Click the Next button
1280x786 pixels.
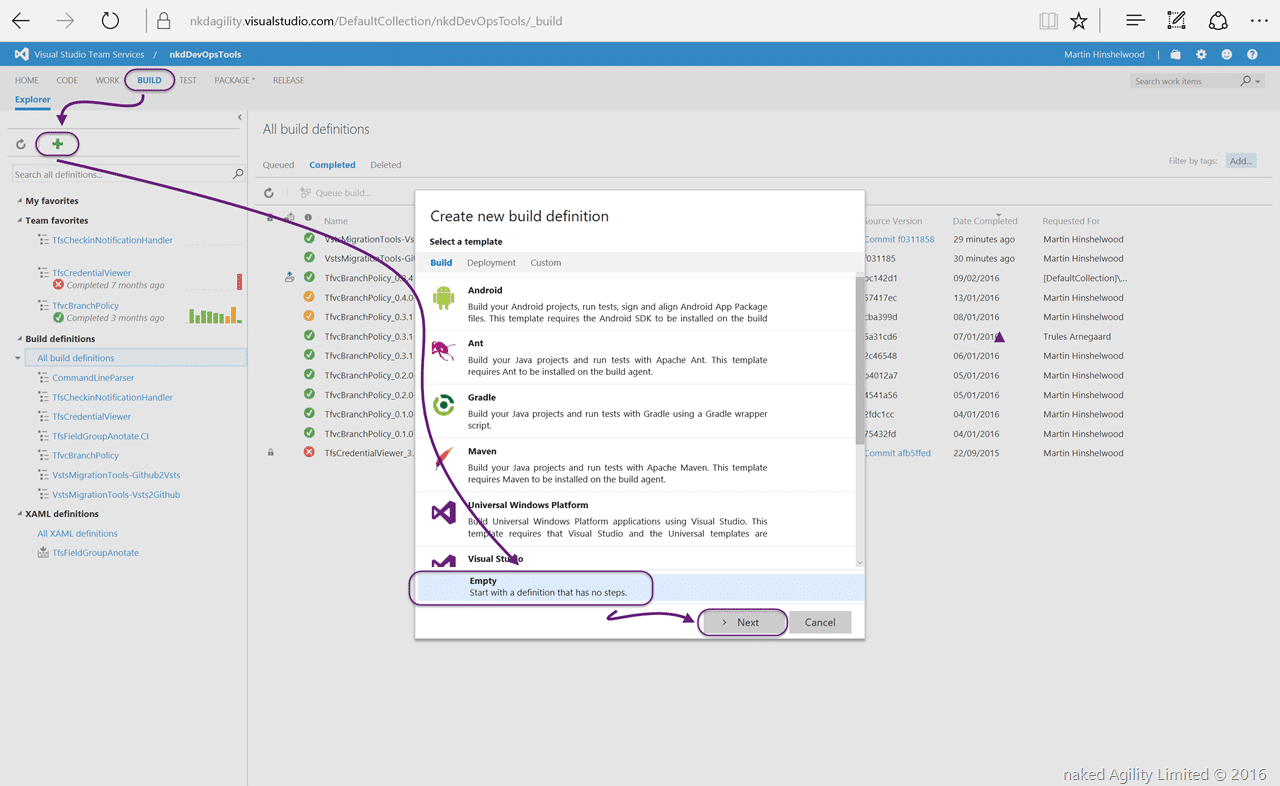(x=742, y=622)
